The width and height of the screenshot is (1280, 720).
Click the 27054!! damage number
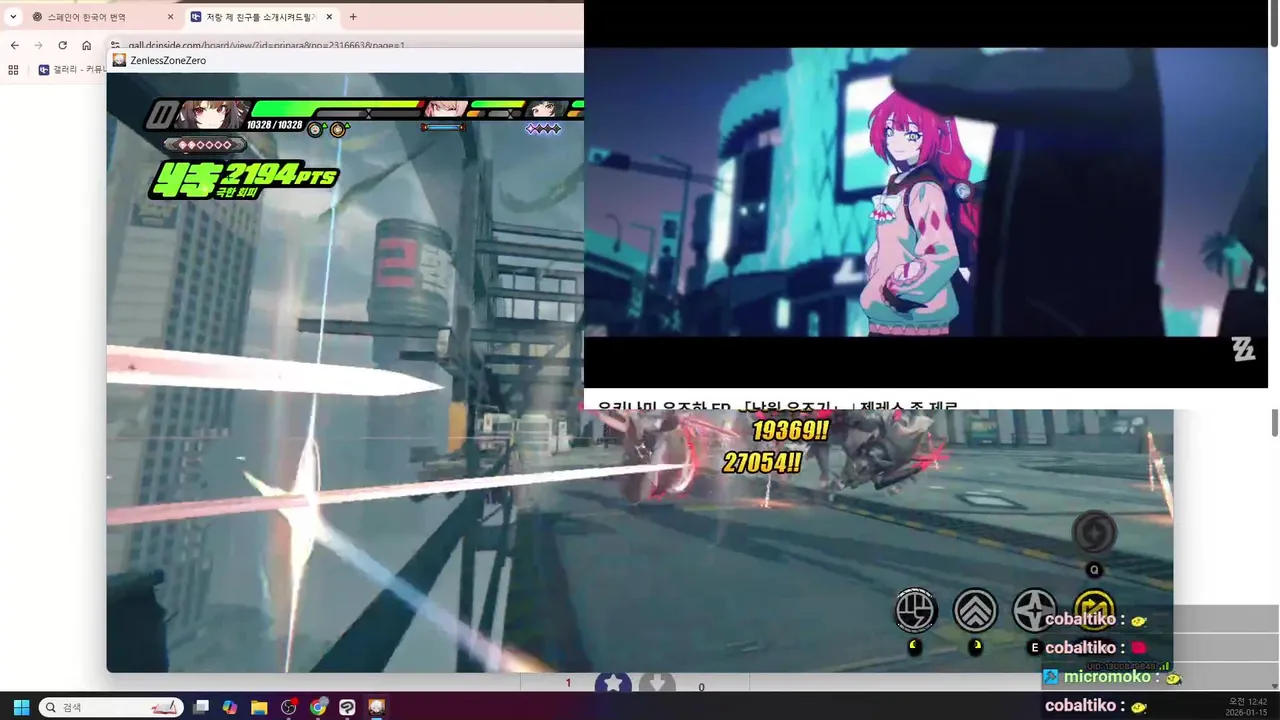click(x=761, y=462)
